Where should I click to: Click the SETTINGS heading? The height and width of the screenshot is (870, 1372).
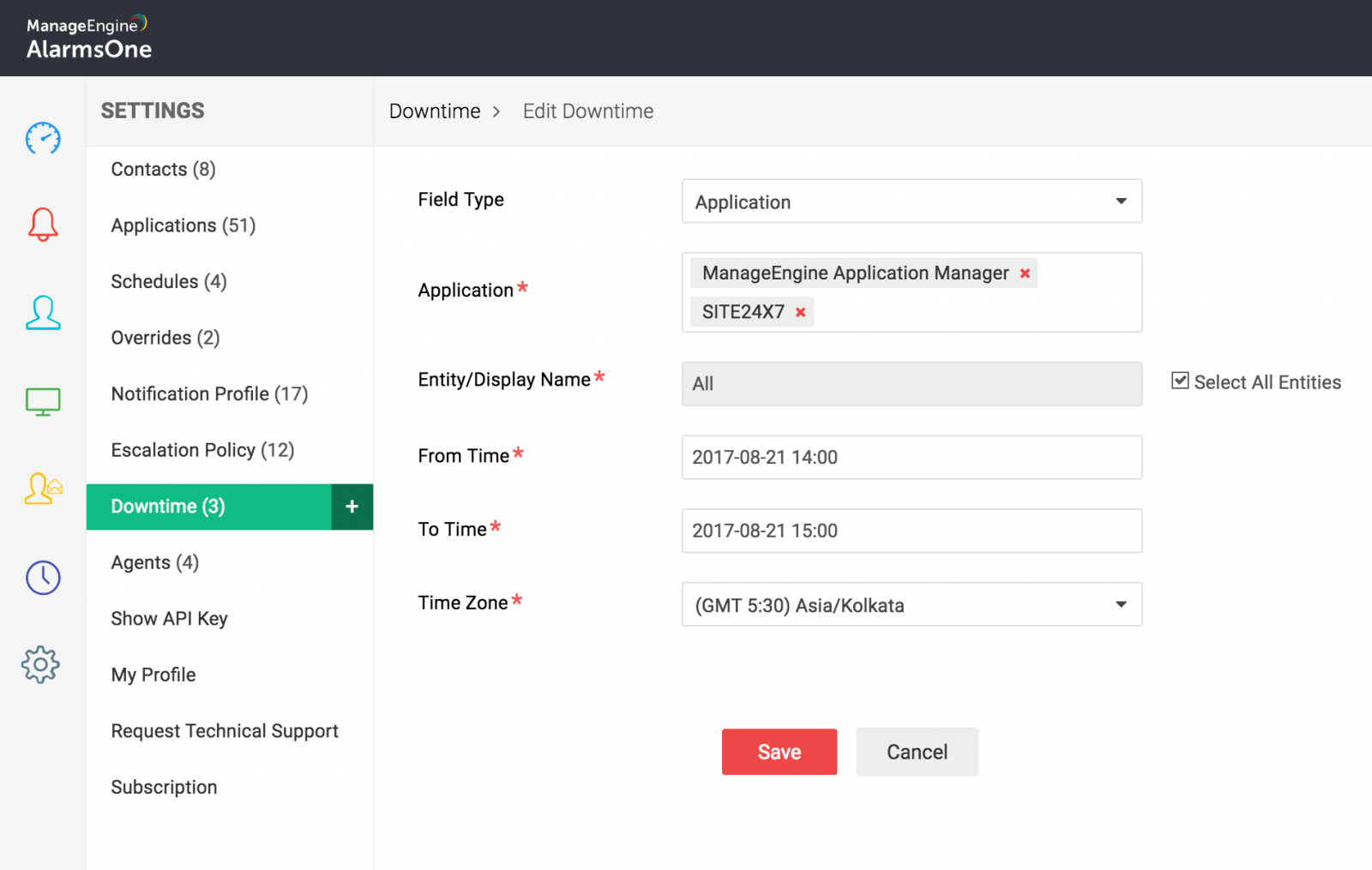[153, 111]
